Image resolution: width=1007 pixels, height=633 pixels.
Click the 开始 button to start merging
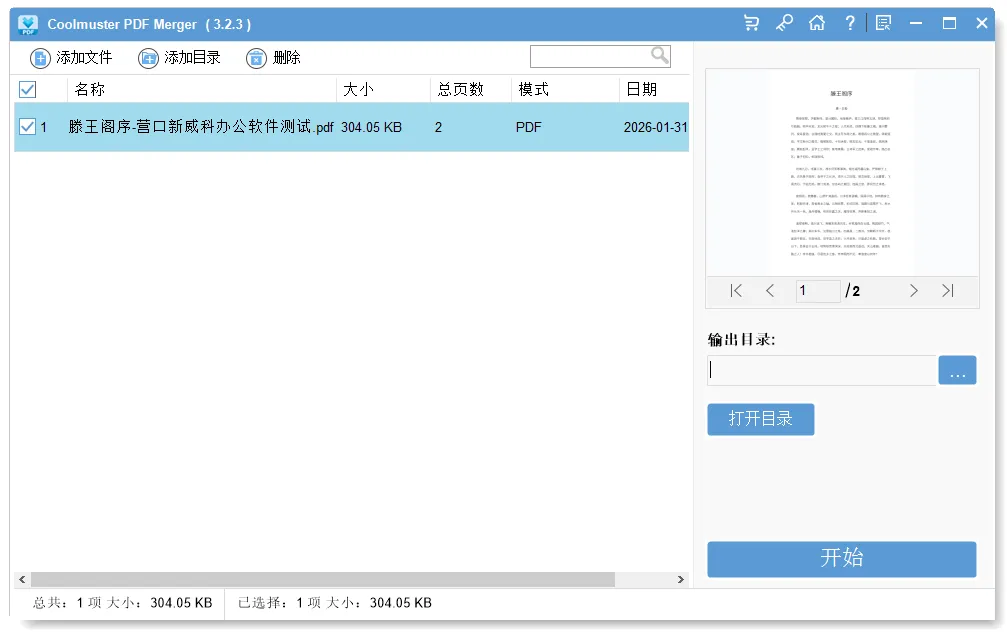pyautogui.click(x=842, y=559)
